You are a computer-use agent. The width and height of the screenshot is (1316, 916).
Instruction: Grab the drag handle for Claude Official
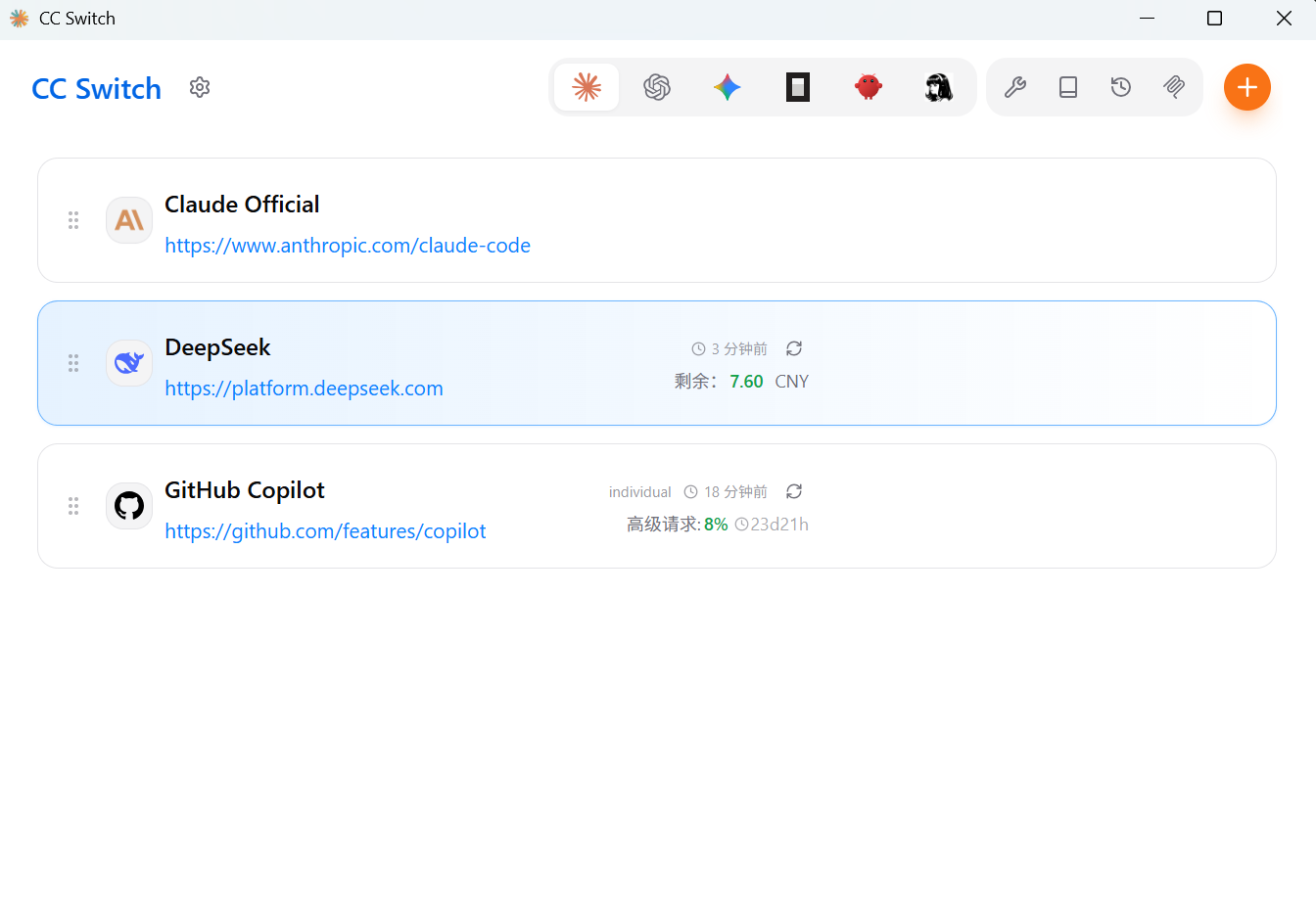[73, 220]
